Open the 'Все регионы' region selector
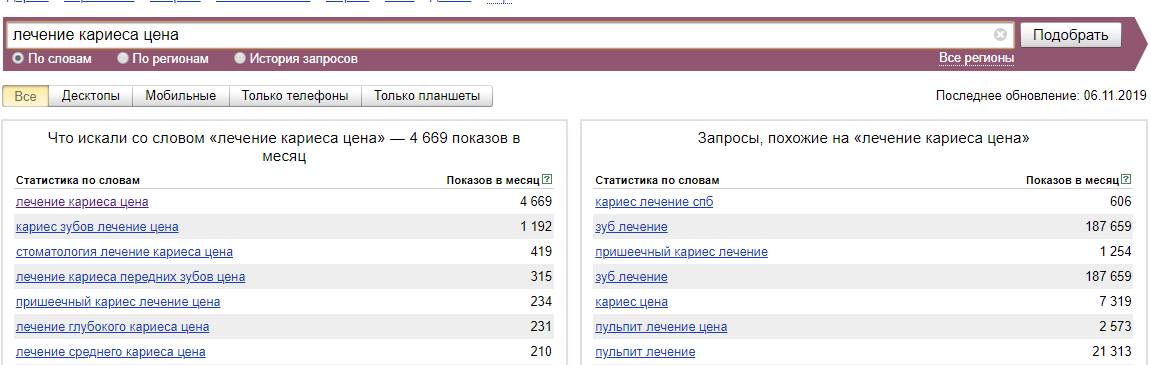 (976, 58)
